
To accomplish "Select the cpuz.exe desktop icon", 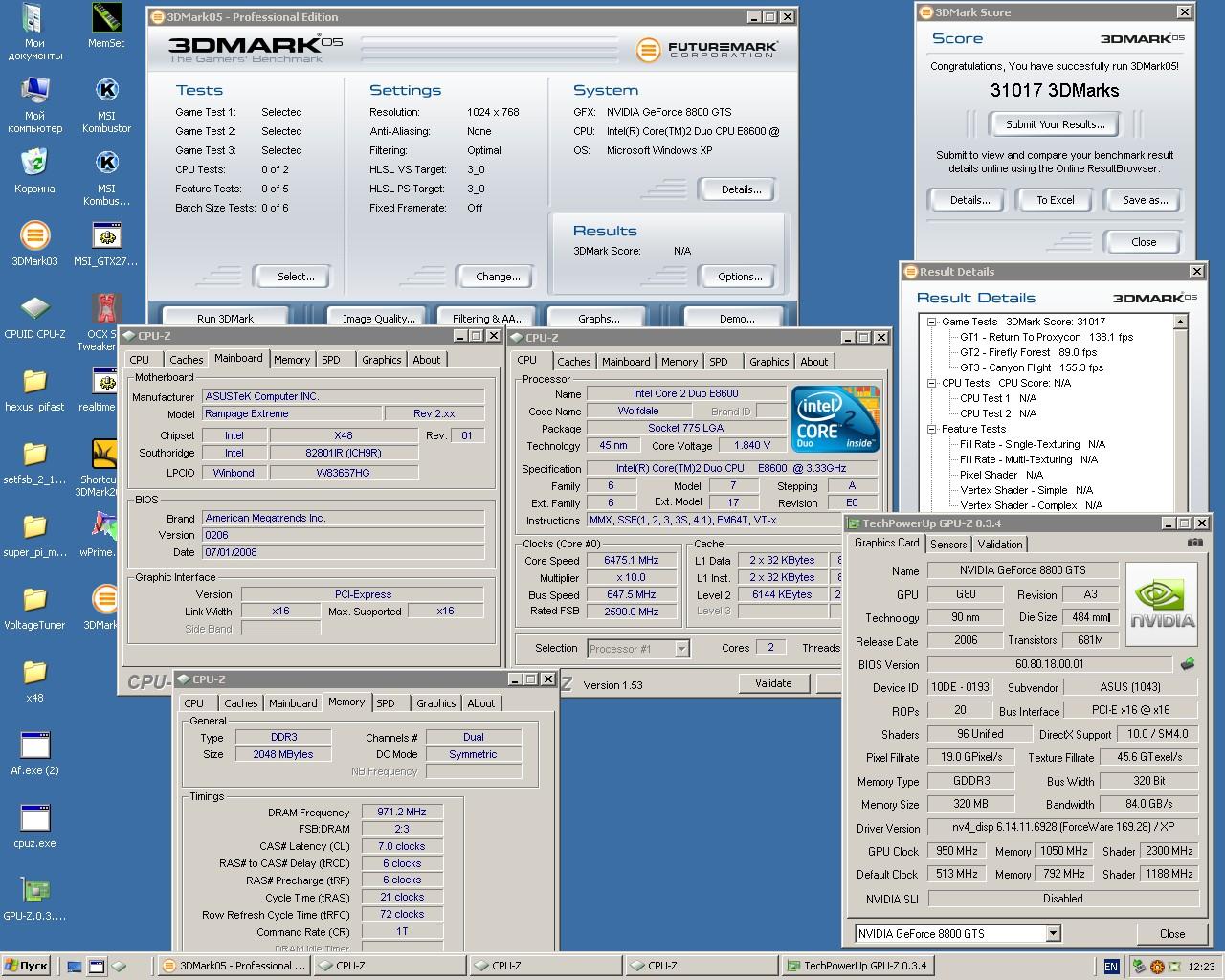I will 34,826.
